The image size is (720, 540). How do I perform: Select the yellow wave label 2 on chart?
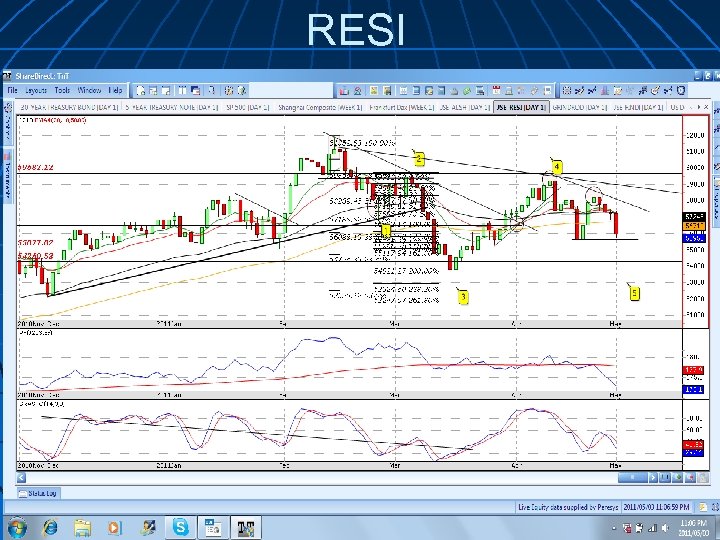point(419,159)
